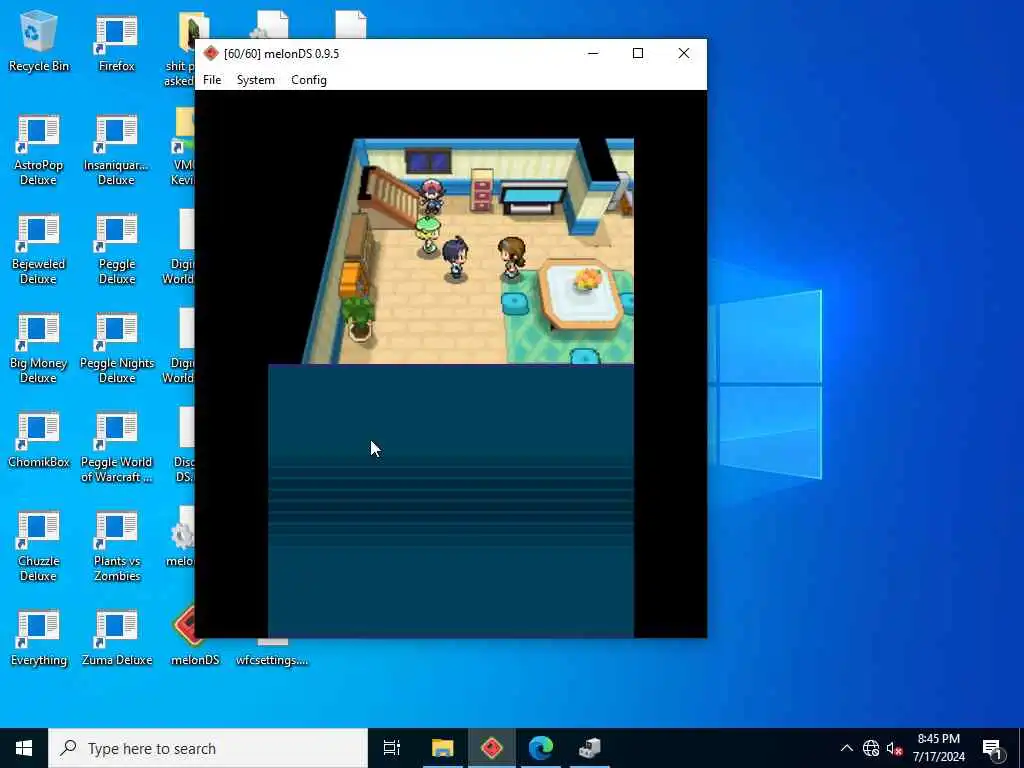Viewport: 1024px width, 768px height.
Task: Open File Explorer from the taskbar
Action: [442, 748]
